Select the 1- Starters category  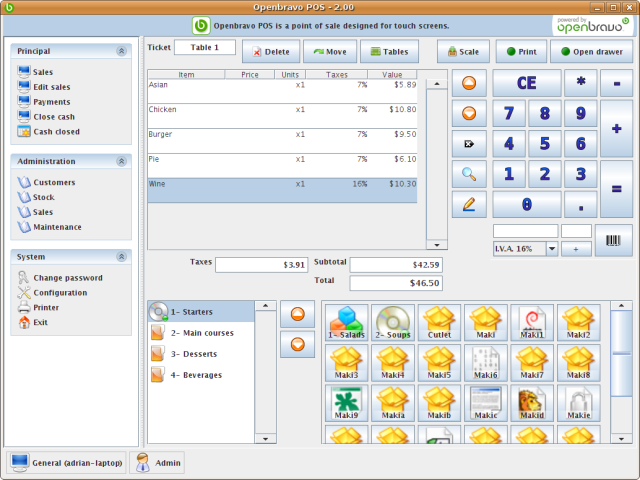click(201, 312)
